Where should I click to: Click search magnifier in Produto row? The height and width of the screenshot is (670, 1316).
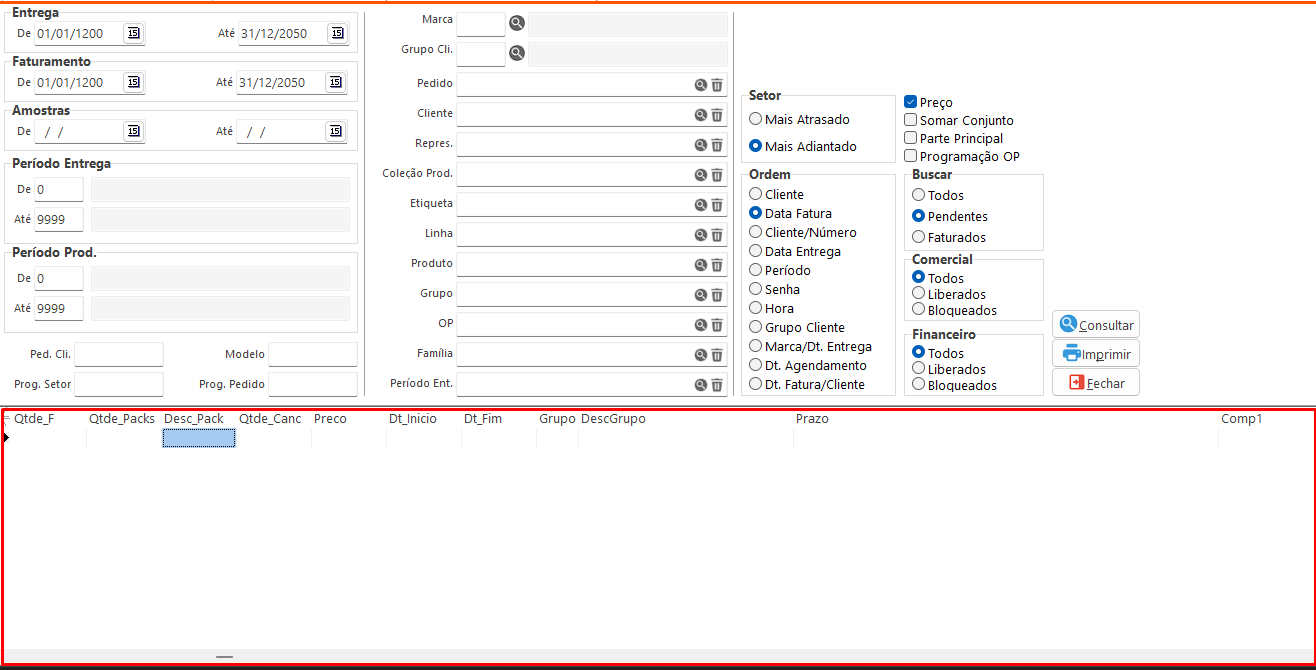[701, 265]
